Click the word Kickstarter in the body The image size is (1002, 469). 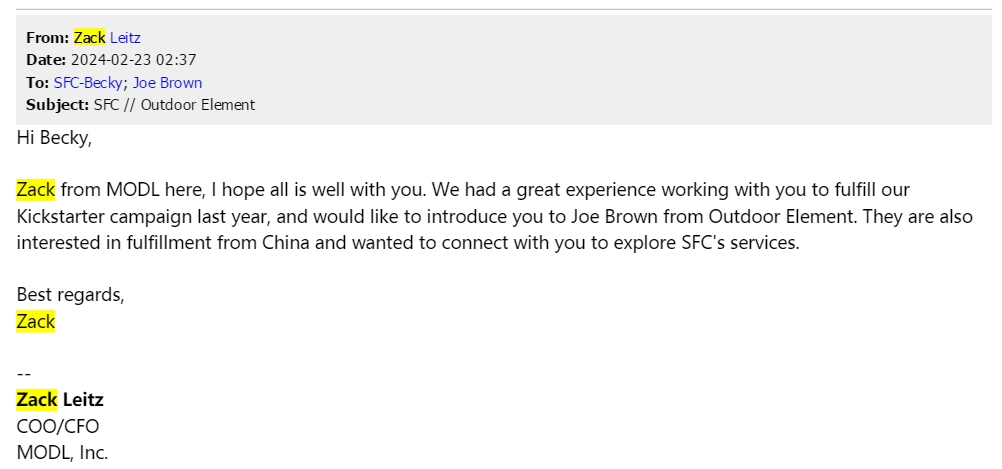(x=61, y=217)
